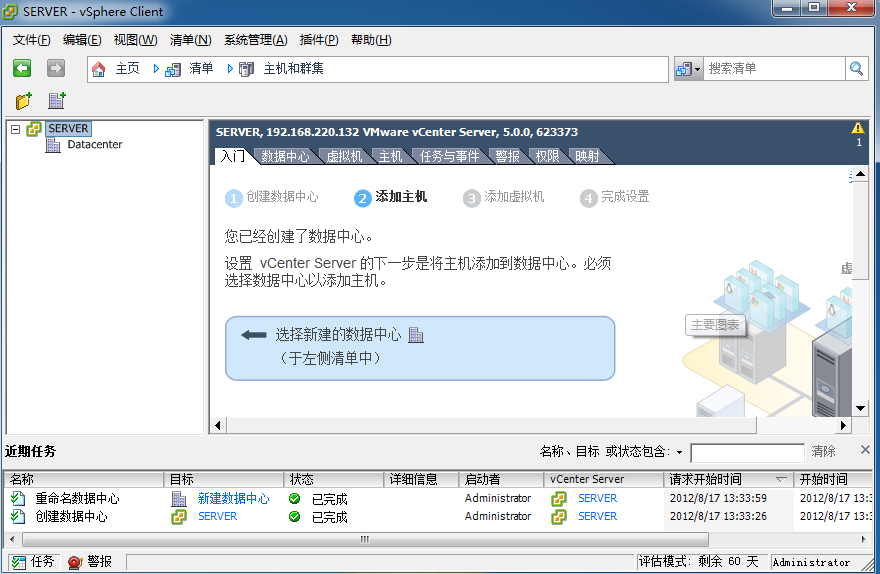Click the task icon for 创建数据中心 row
The width and height of the screenshot is (880, 574).
coord(18,516)
